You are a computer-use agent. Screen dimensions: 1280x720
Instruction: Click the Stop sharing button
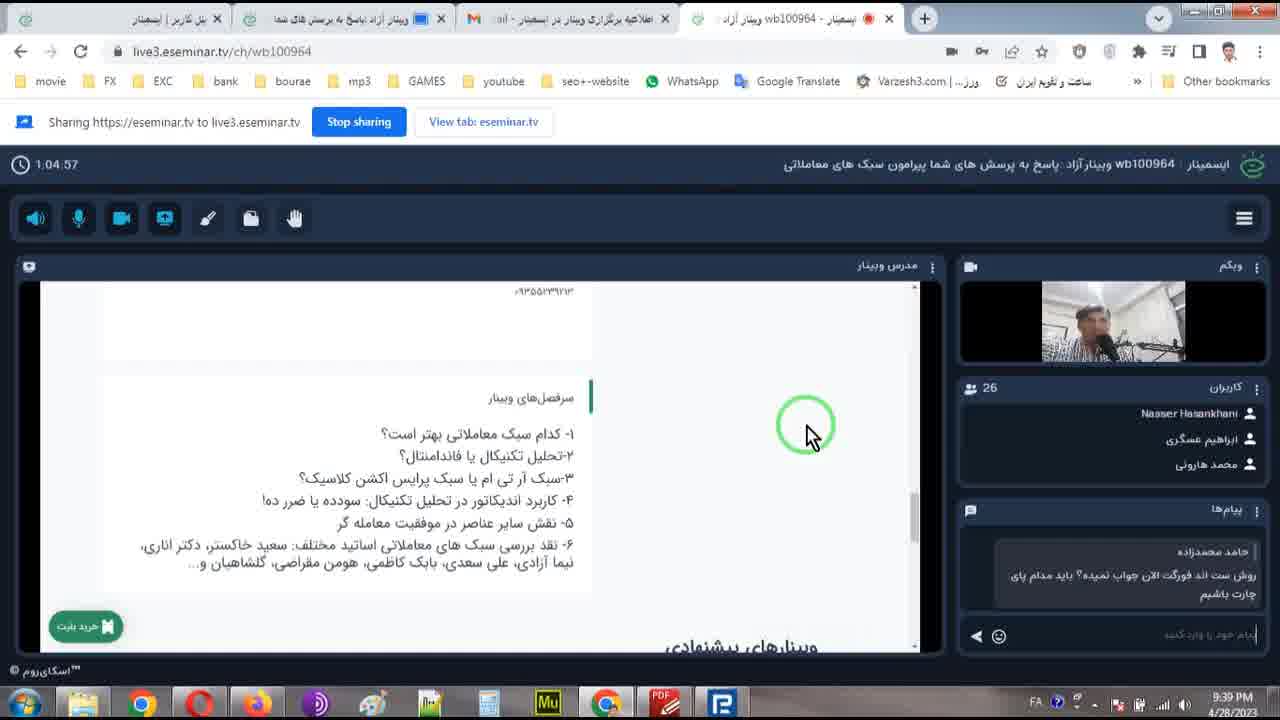[x=358, y=122]
